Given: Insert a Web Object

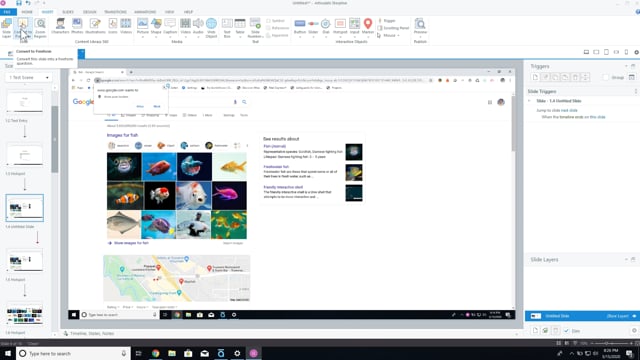Looking at the screenshot, I should click(211, 28).
